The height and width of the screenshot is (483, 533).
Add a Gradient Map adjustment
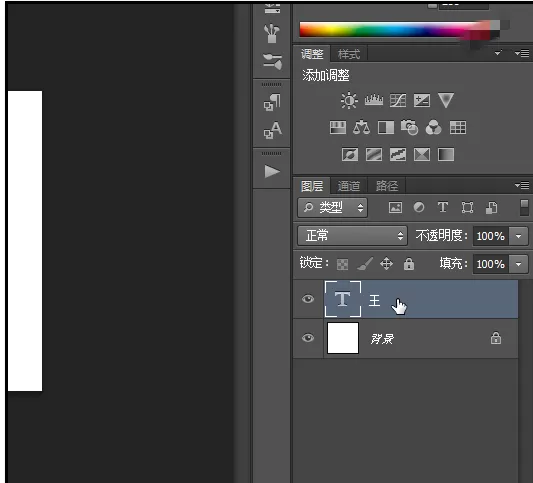pyautogui.click(x=446, y=155)
